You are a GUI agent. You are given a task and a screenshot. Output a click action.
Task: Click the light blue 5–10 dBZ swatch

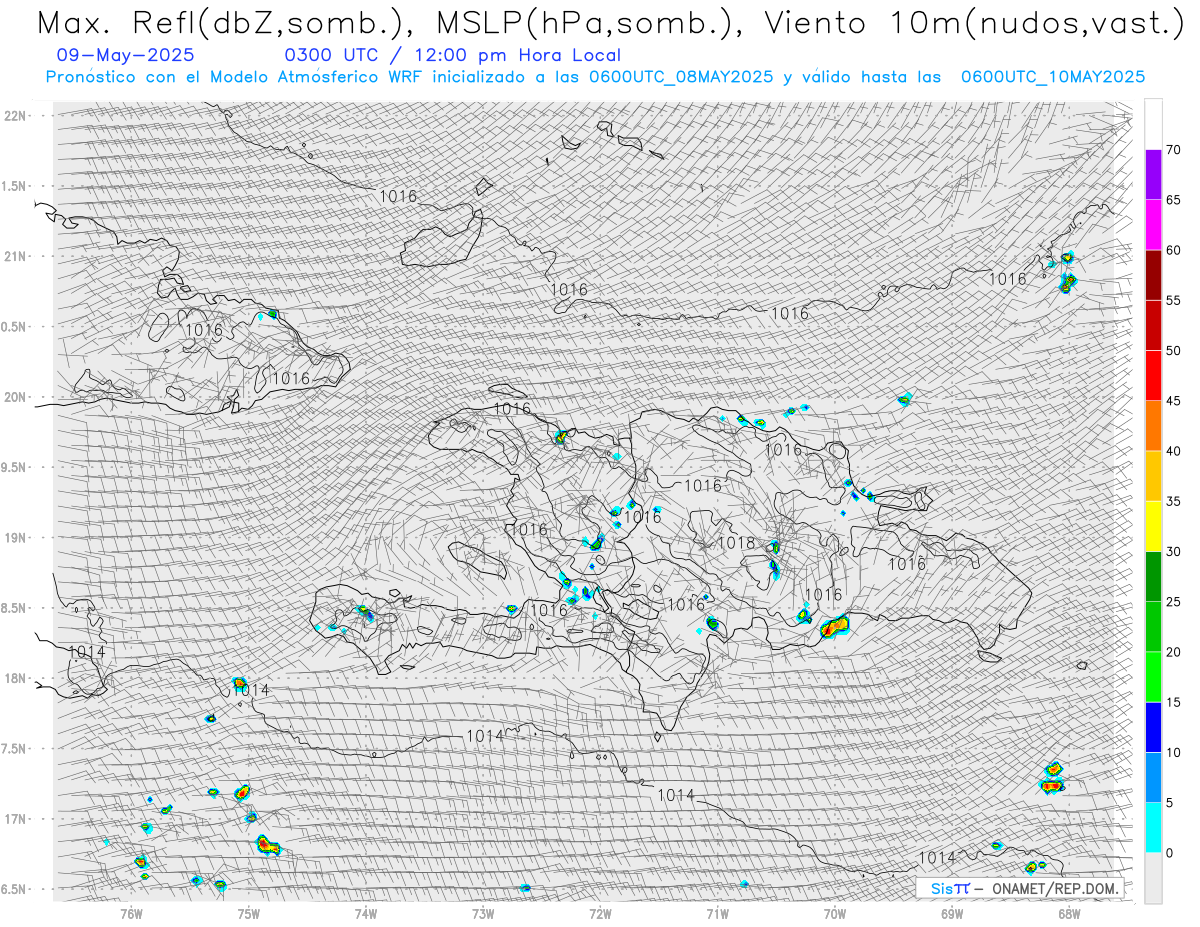tap(1153, 777)
